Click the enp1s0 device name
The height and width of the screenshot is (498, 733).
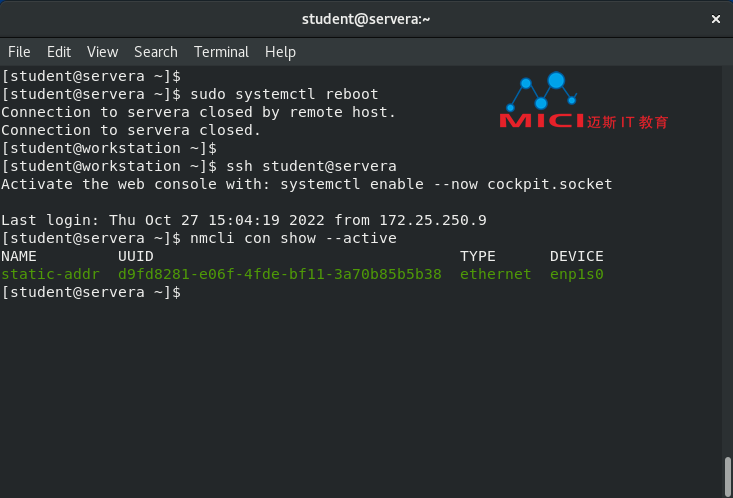point(576,274)
